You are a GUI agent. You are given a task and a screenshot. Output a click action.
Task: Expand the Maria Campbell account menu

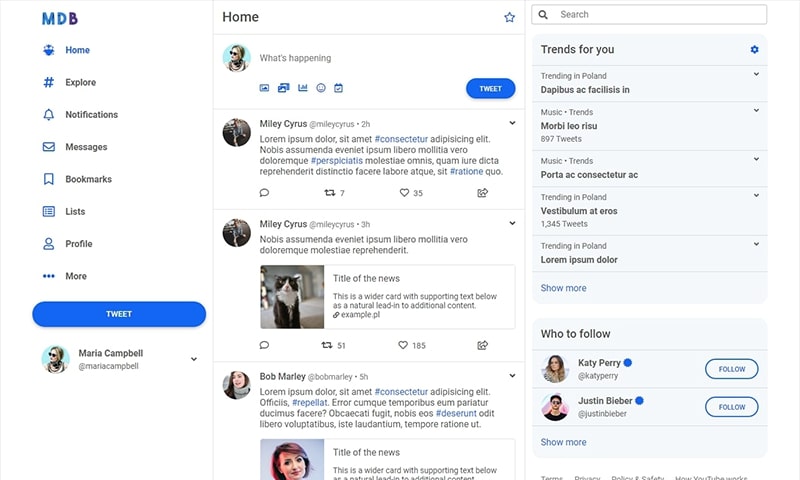[194, 359]
